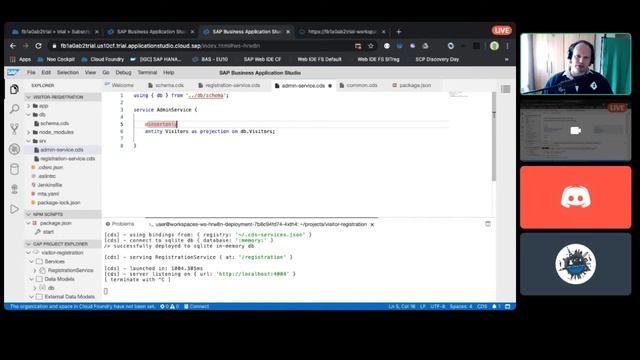Click the SAP logo in the menu bar
The width and height of the screenshot is (640, 360).
click(13, 72)
